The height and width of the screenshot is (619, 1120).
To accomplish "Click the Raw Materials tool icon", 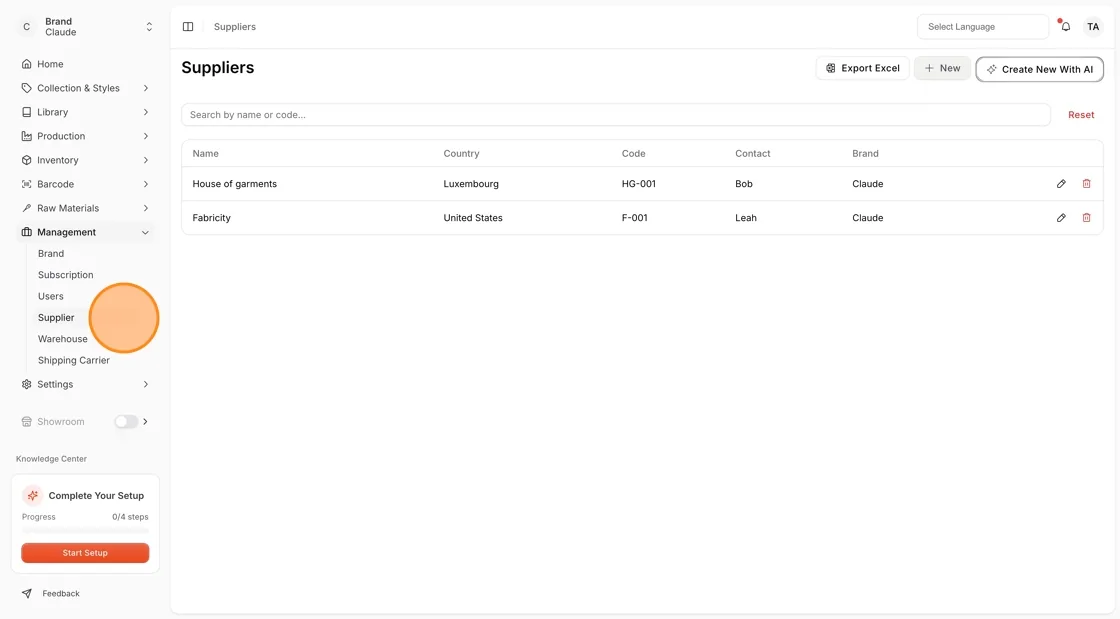I will 26,208.
